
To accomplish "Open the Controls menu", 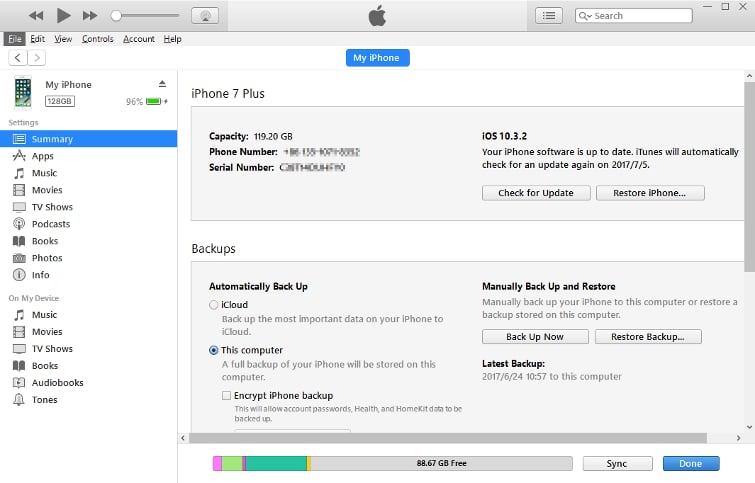I will 97,39.
